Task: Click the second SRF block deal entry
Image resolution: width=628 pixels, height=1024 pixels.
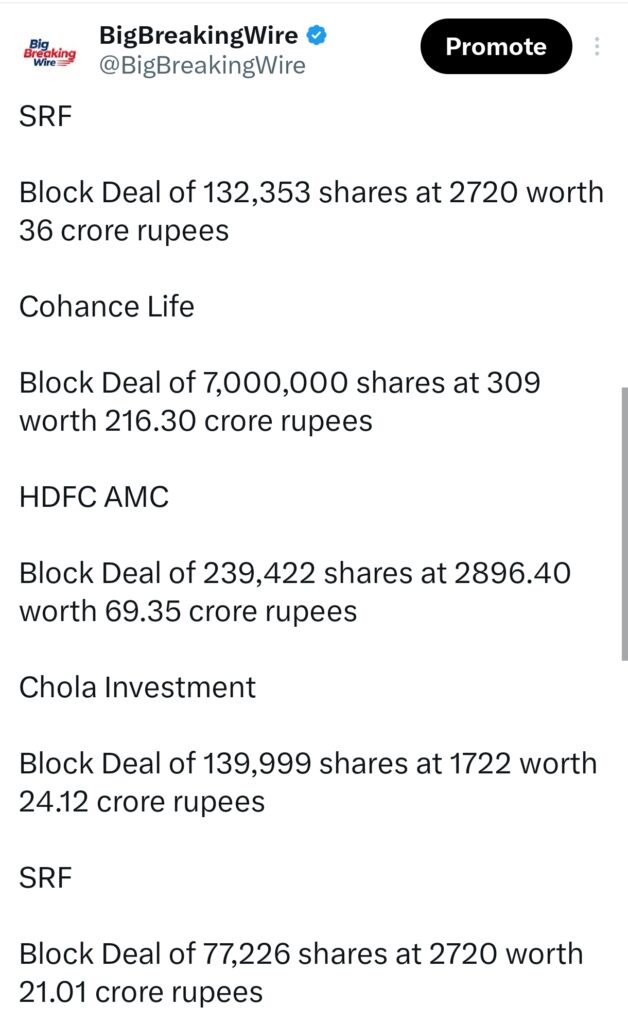Action: [40, 877]
